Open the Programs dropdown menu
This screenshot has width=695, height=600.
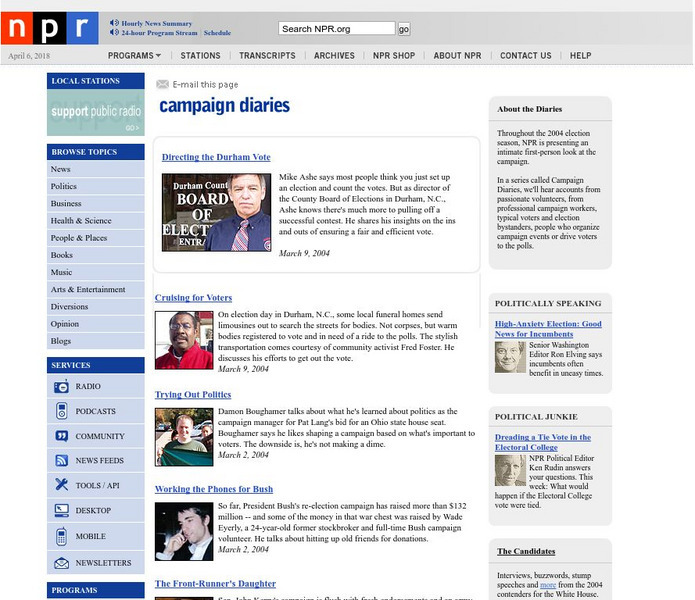134,55
